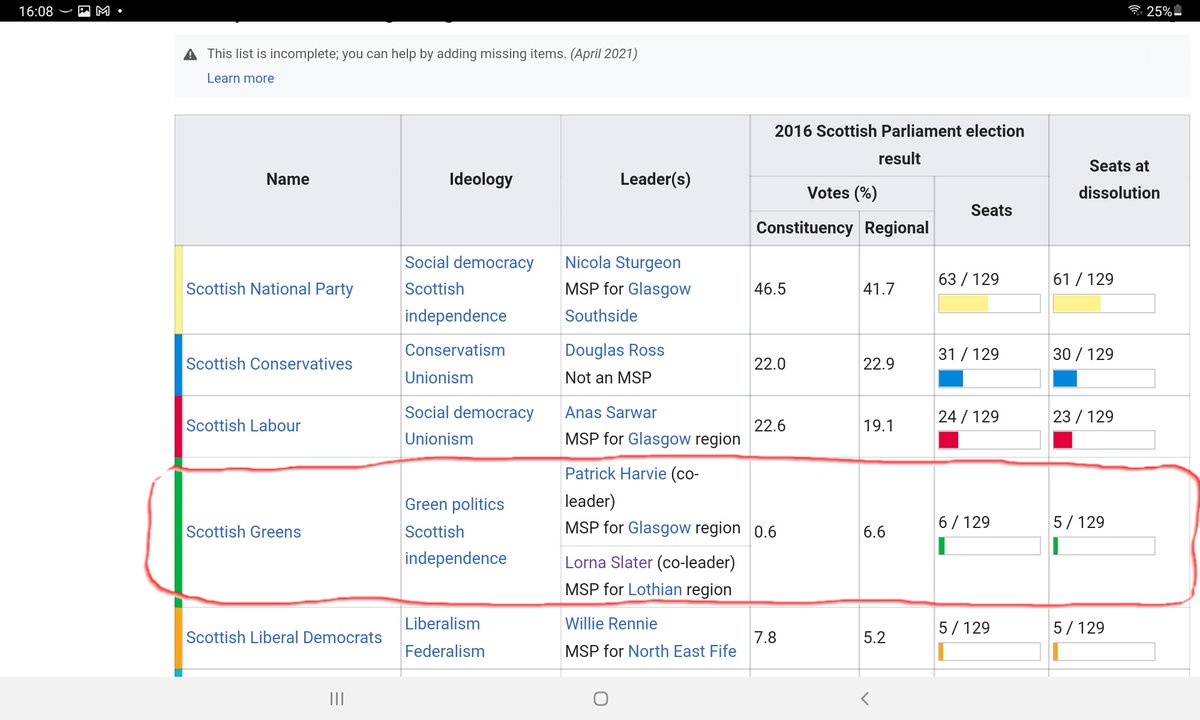Click the clock showing 16:08

(34, 11)
